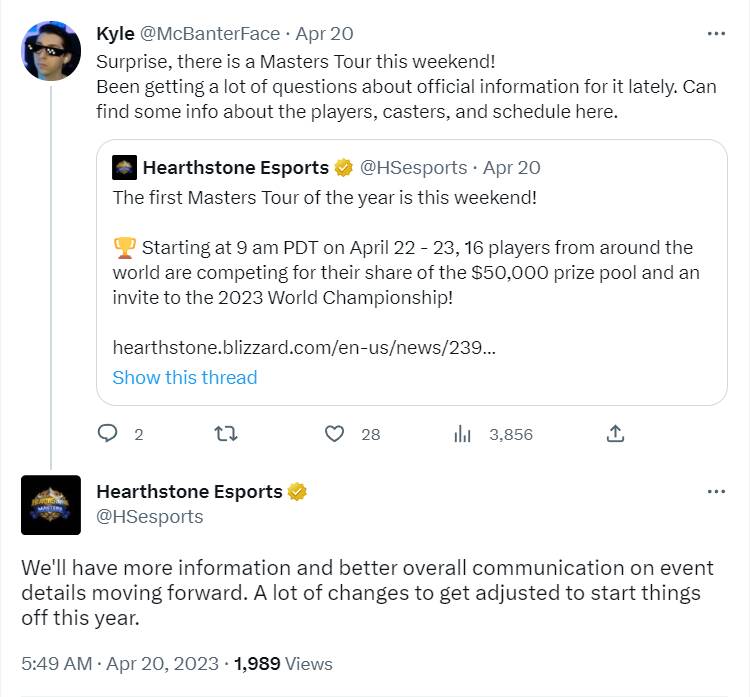Open more options on Hearthstone Esports reply
This screenshot has width=750, height=697.
(716, 491)
